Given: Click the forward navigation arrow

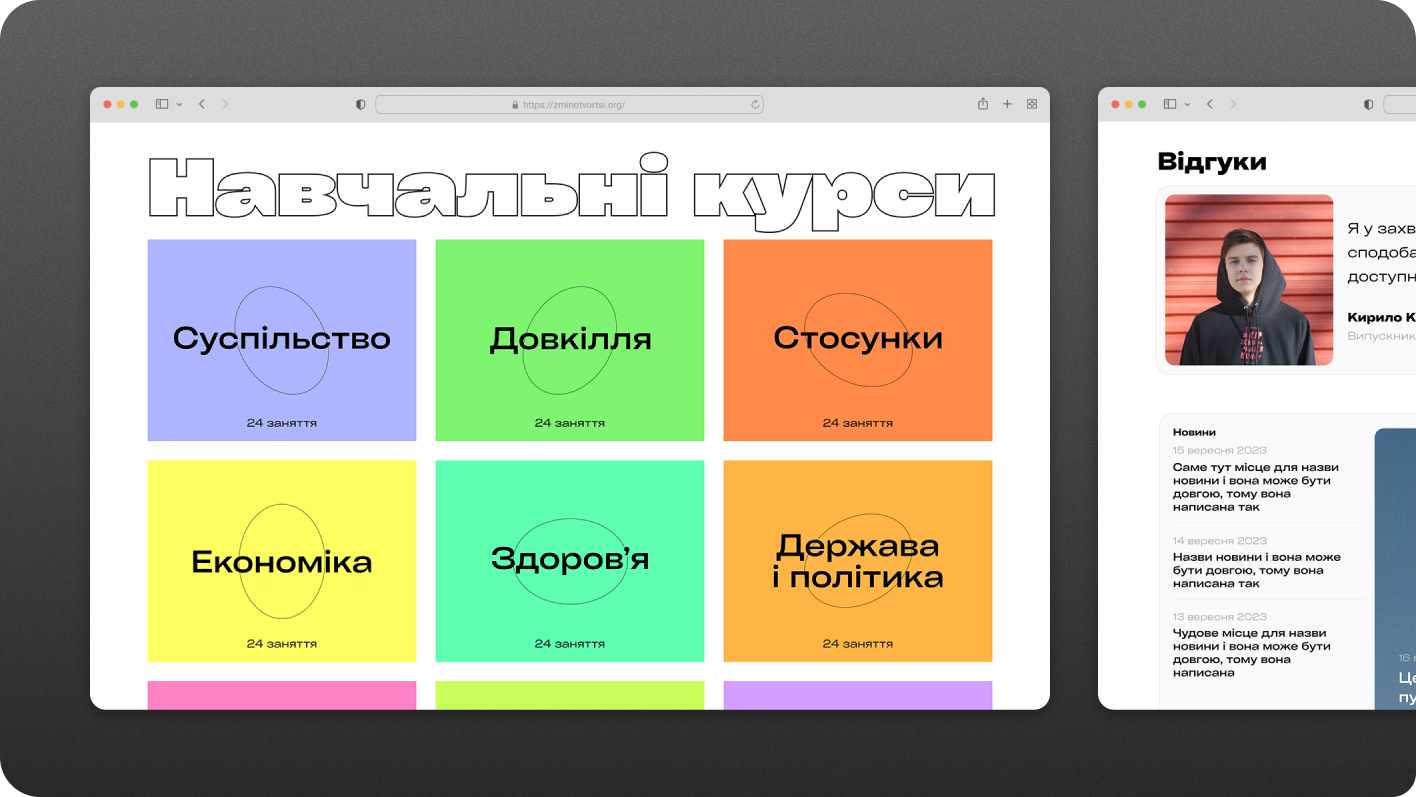Looking at the screenshot, I should coord(226,103).
